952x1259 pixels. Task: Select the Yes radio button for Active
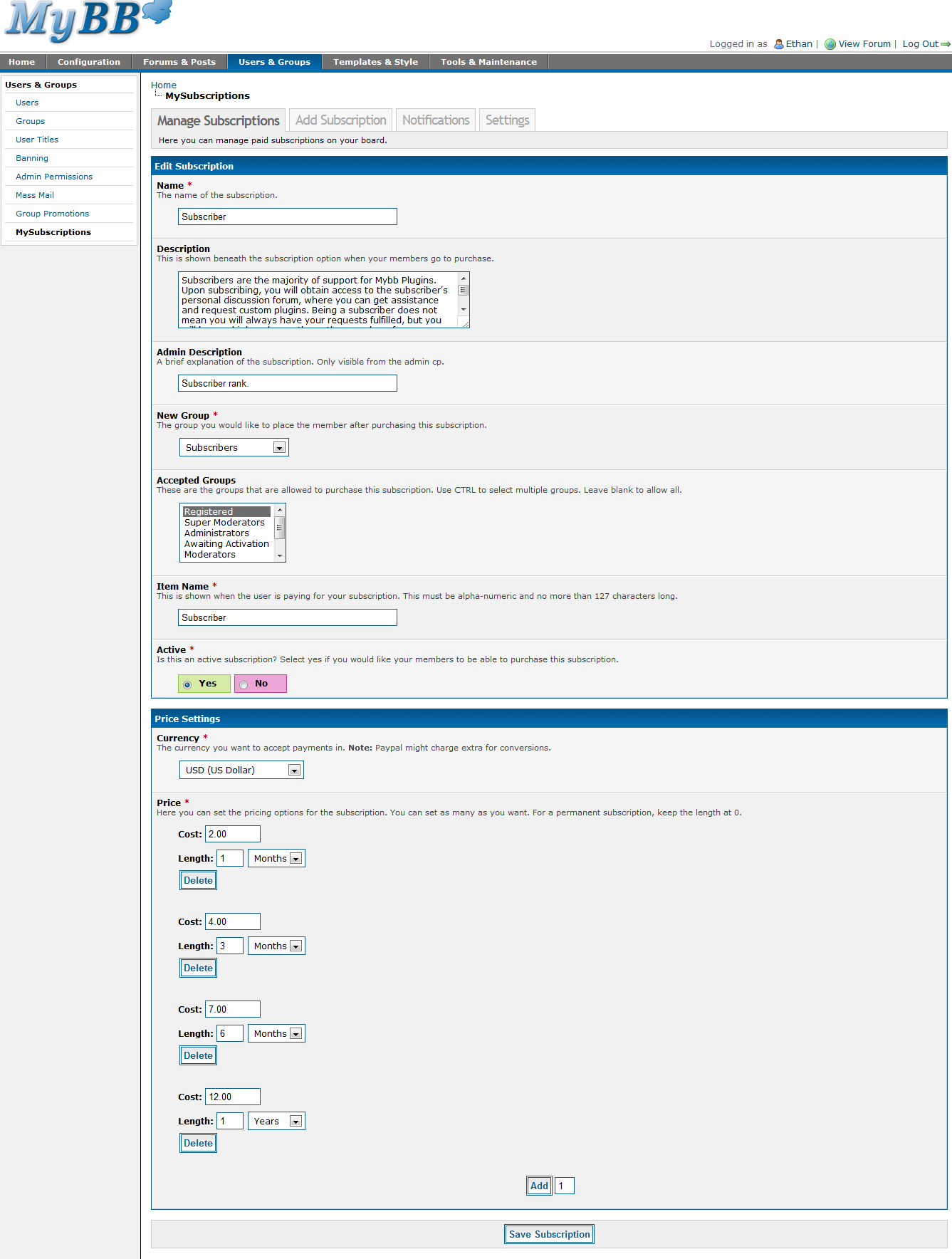[x=187, y=684]
